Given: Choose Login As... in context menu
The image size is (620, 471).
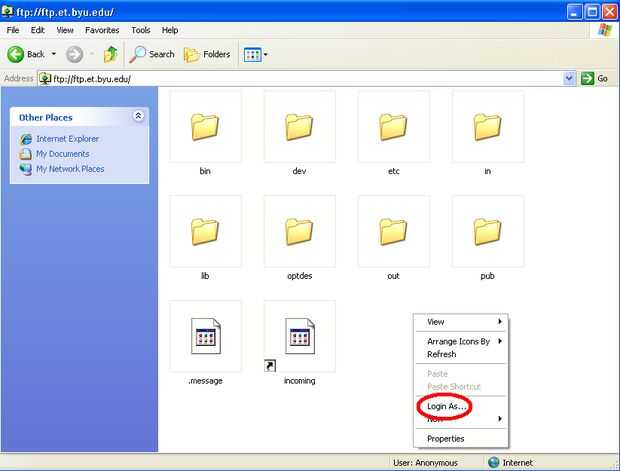Looking at the screenshot, I should click(461, 406).
